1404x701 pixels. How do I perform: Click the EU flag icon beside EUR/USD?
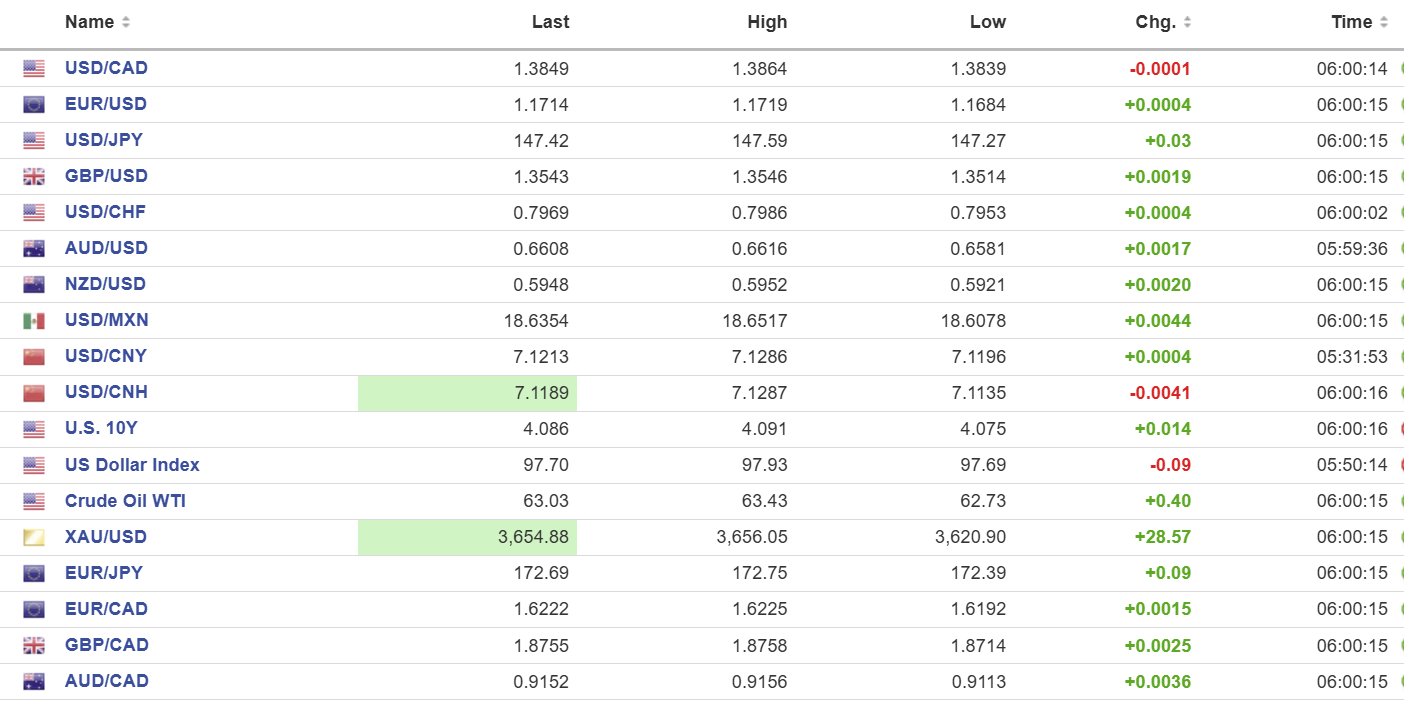(34, 105)
